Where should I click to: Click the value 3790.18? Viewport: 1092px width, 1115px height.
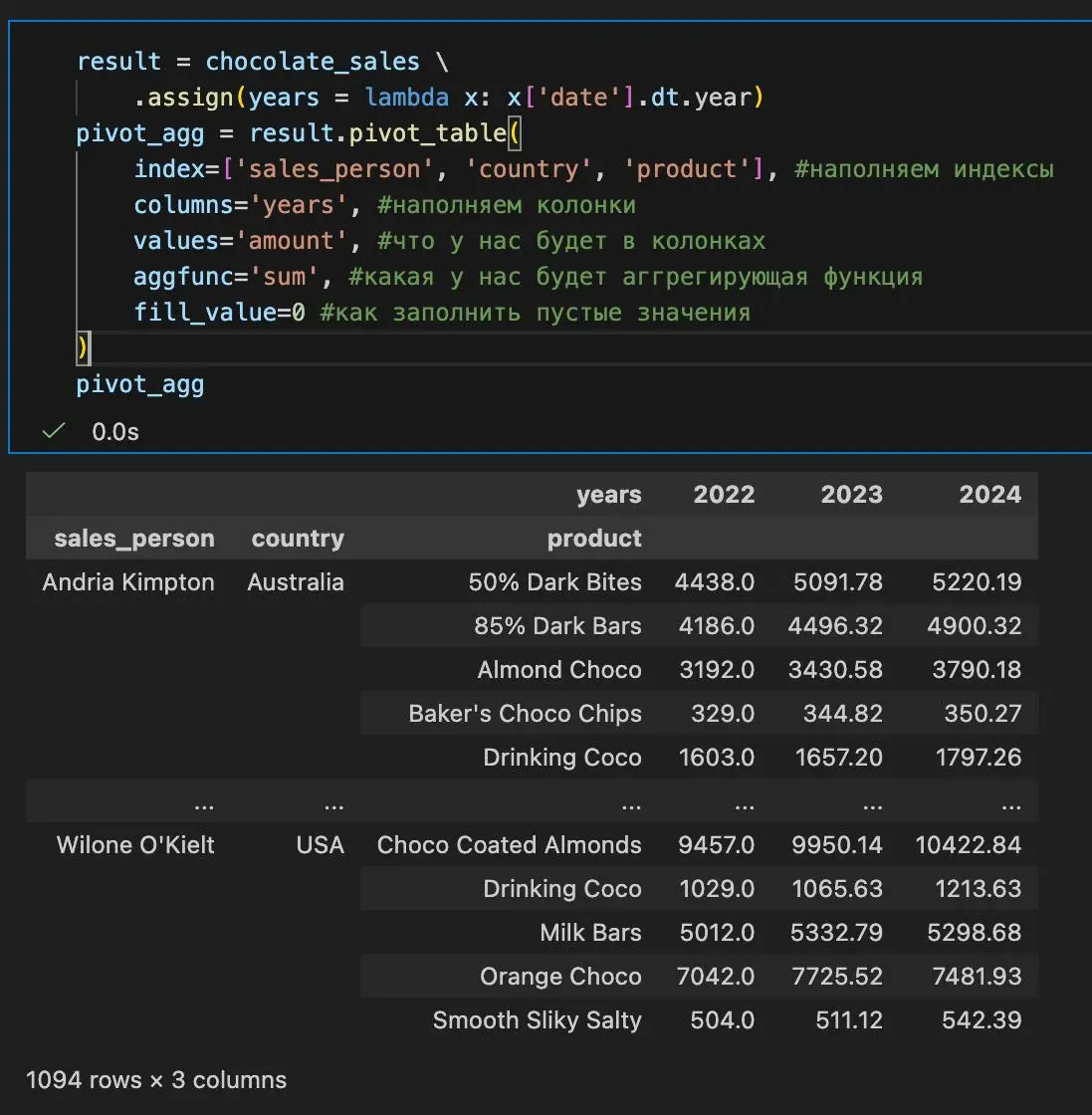pyautogui.click(x=977, y=670)
